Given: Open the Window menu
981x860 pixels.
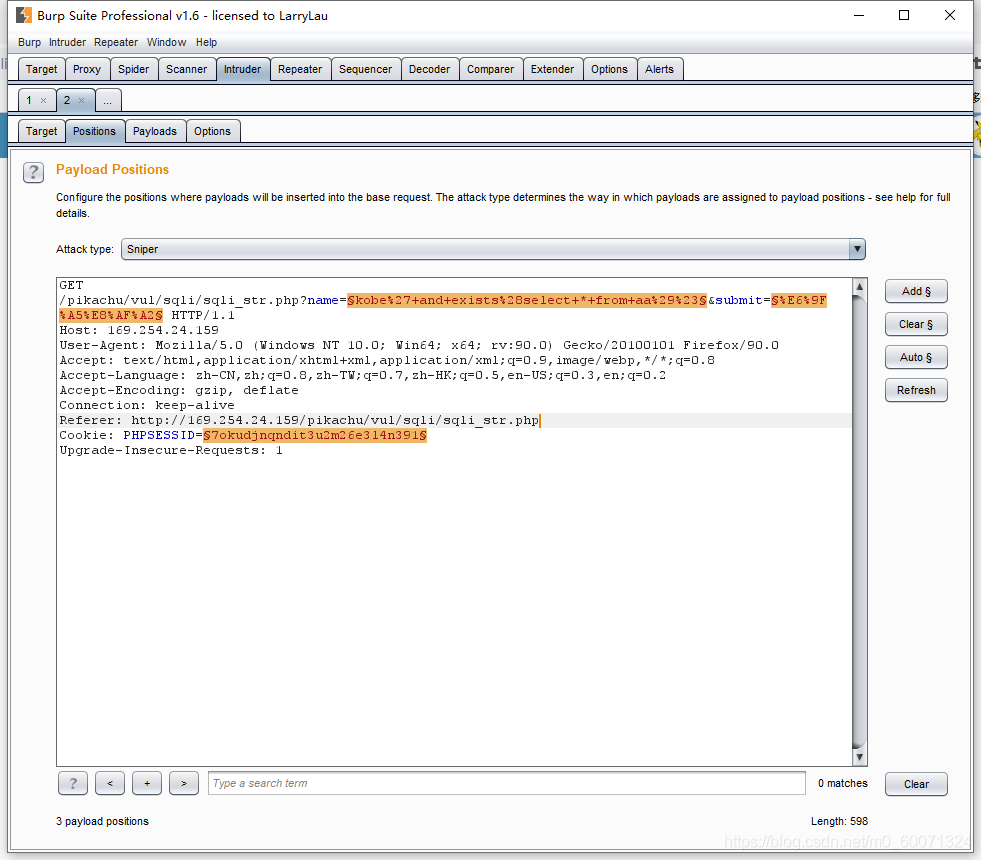Looking at the screenshot, I should [166, 43].
